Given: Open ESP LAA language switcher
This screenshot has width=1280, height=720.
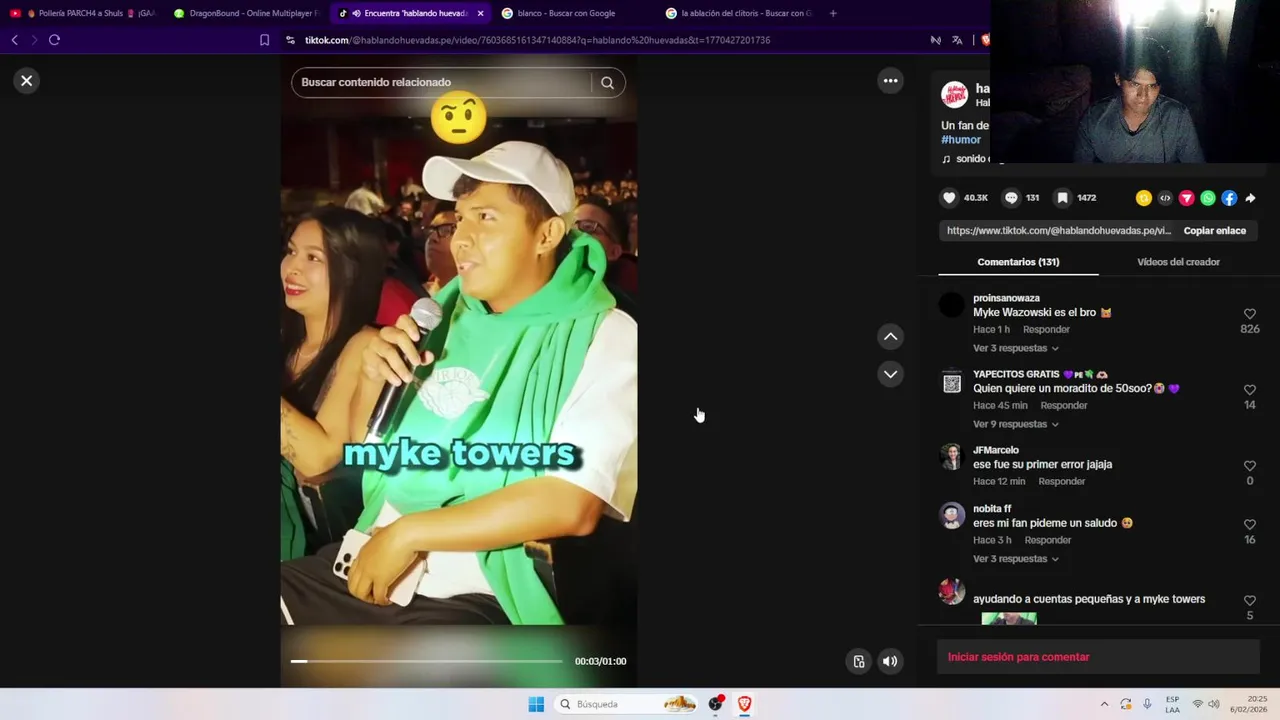Looking at the screenshot, I should [x=1172, y=704].
